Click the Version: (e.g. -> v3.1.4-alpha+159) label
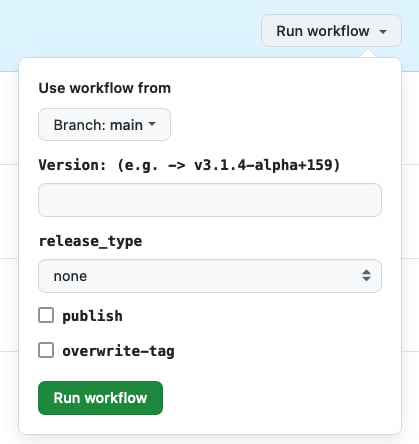 [189, 165]
